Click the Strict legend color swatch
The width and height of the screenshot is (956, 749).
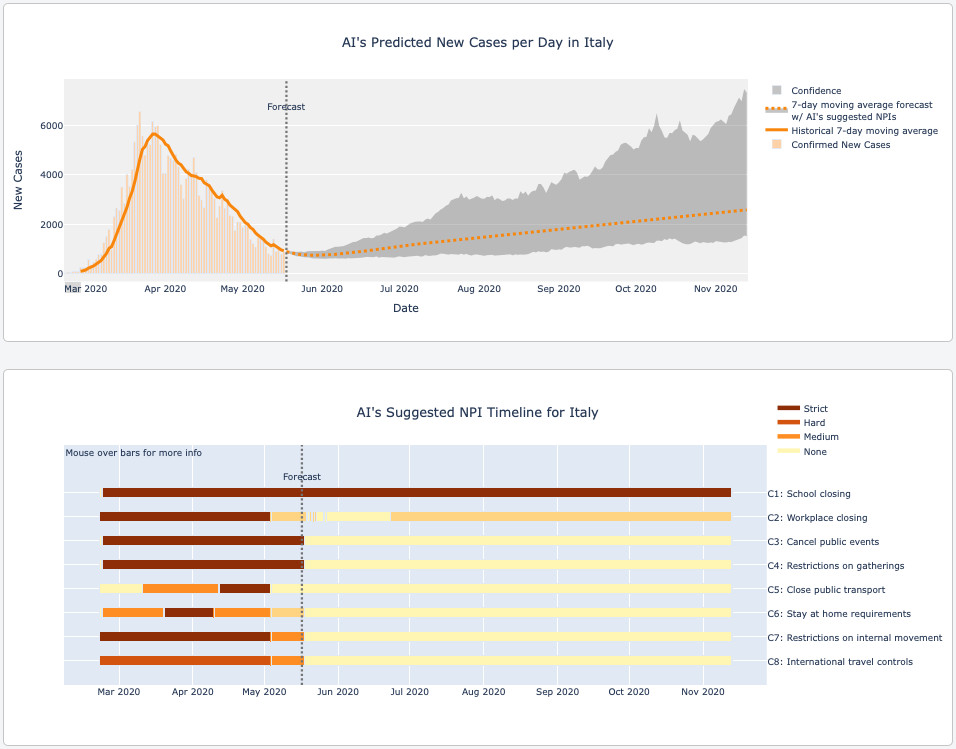788,409
